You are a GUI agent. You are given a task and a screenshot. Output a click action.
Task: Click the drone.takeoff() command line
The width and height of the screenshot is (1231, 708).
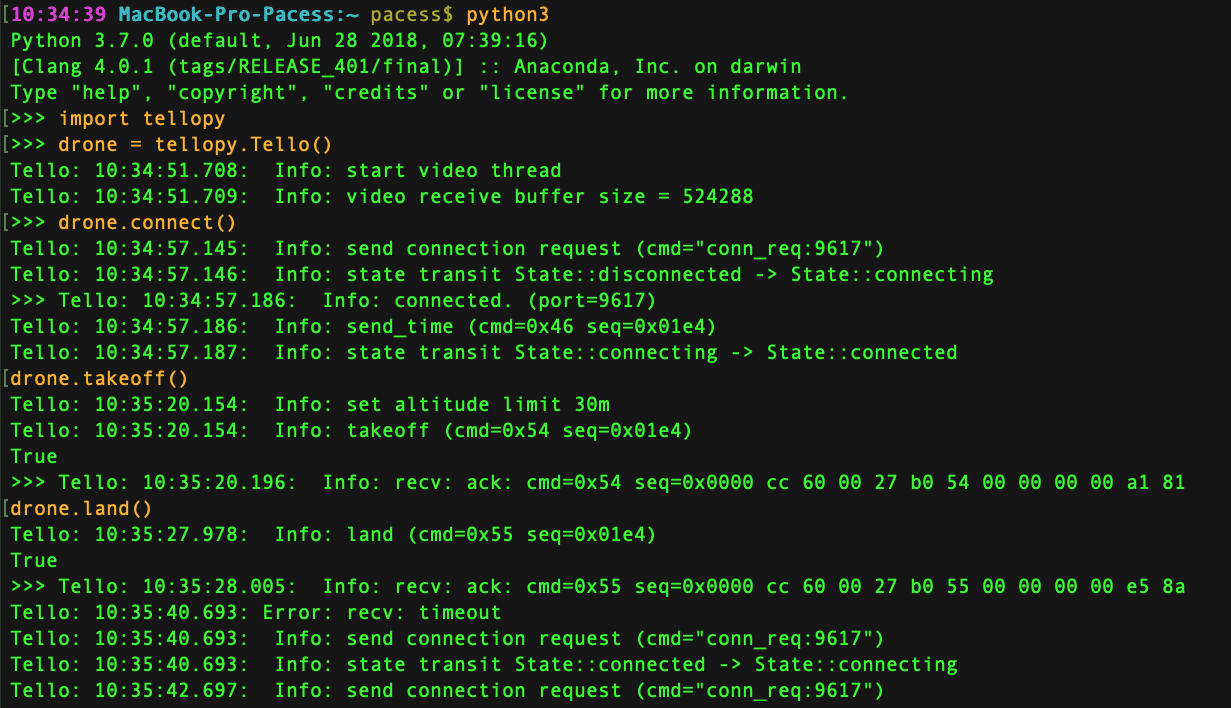tap(99, 379)
